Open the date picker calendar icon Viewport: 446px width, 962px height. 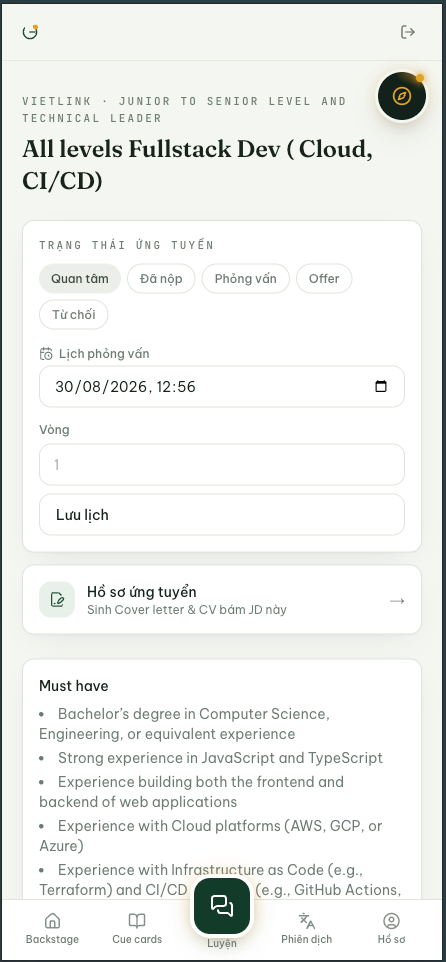tap(381, 387)
